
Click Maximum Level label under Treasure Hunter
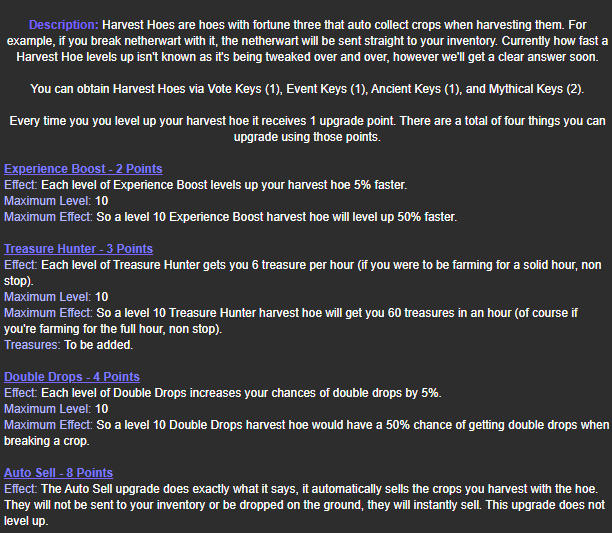pos(47,297)
